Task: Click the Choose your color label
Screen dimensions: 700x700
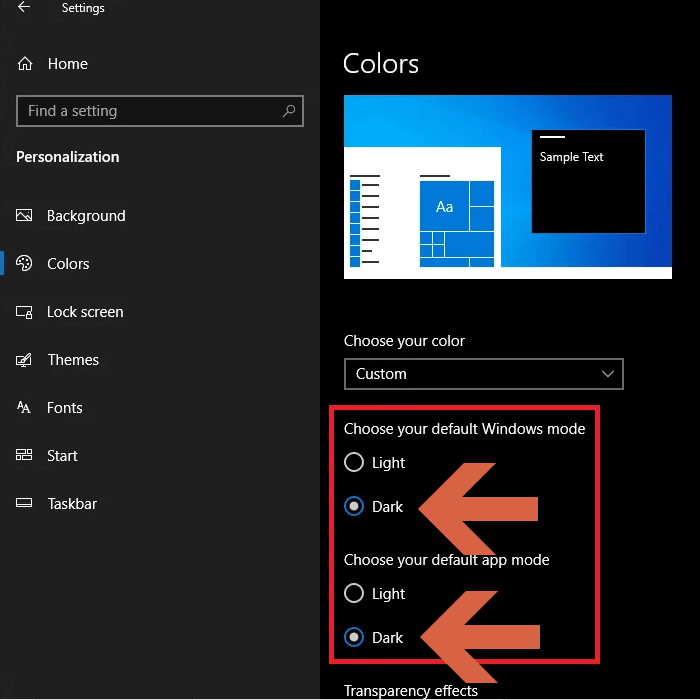Action: 404,341
